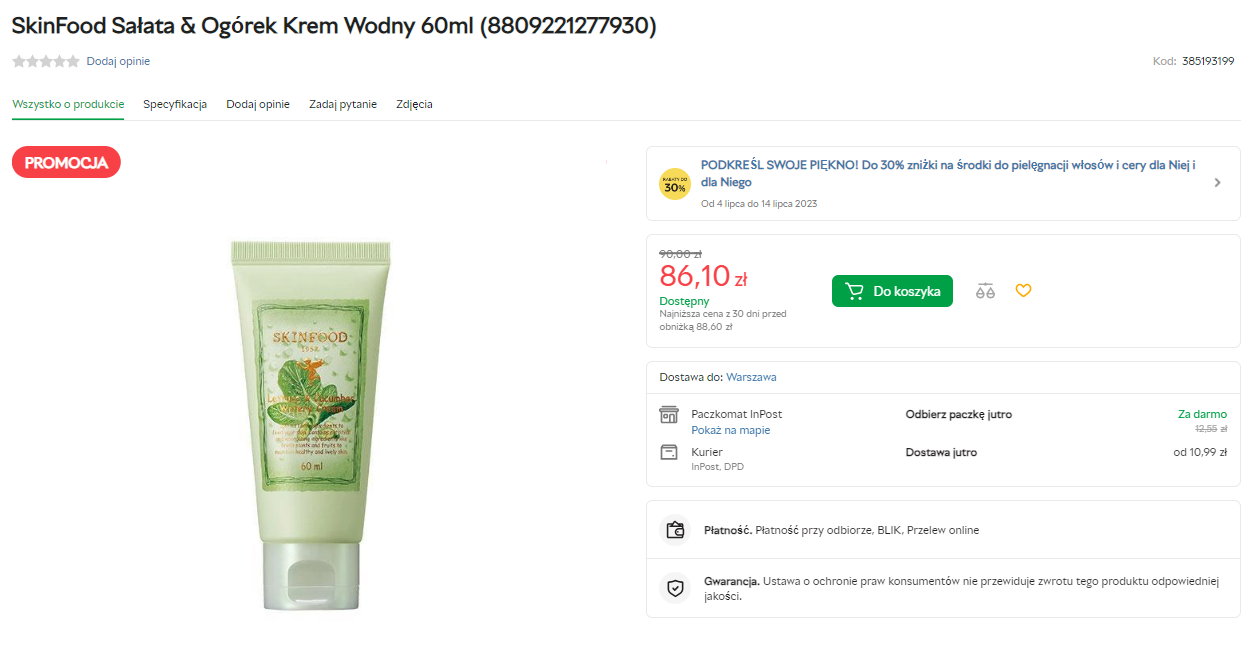Click the courier package box icon
This screenshot has width=1249, height=656.
(x=669, y=452)
